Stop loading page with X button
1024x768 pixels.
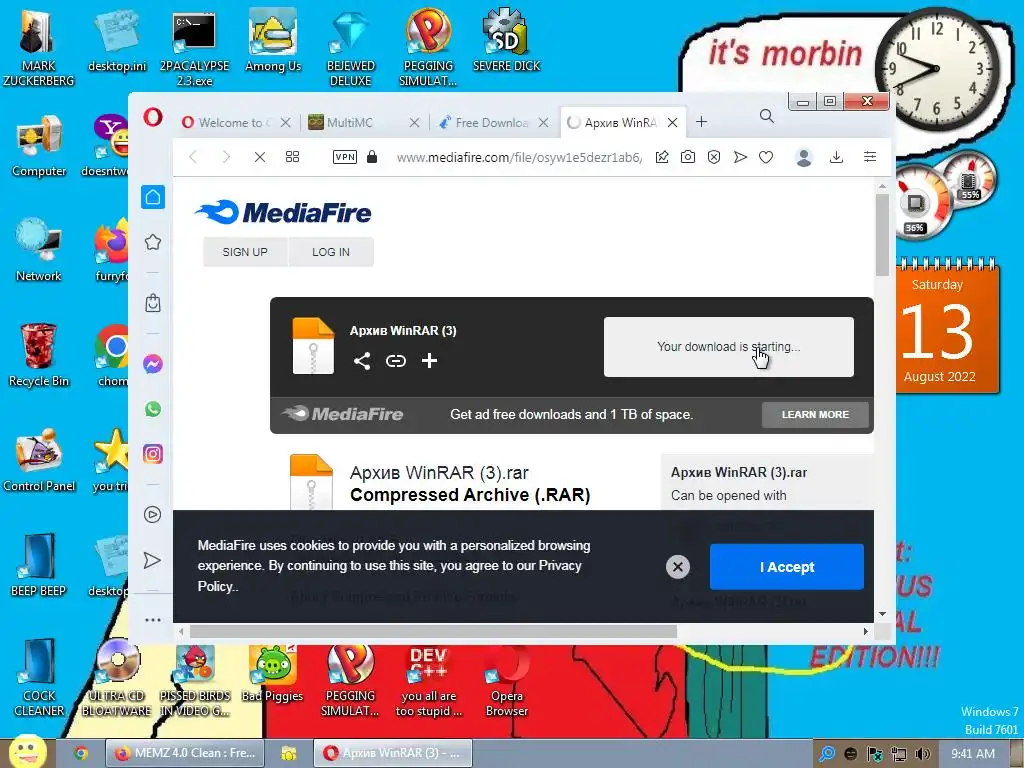[x=259, y=157]
